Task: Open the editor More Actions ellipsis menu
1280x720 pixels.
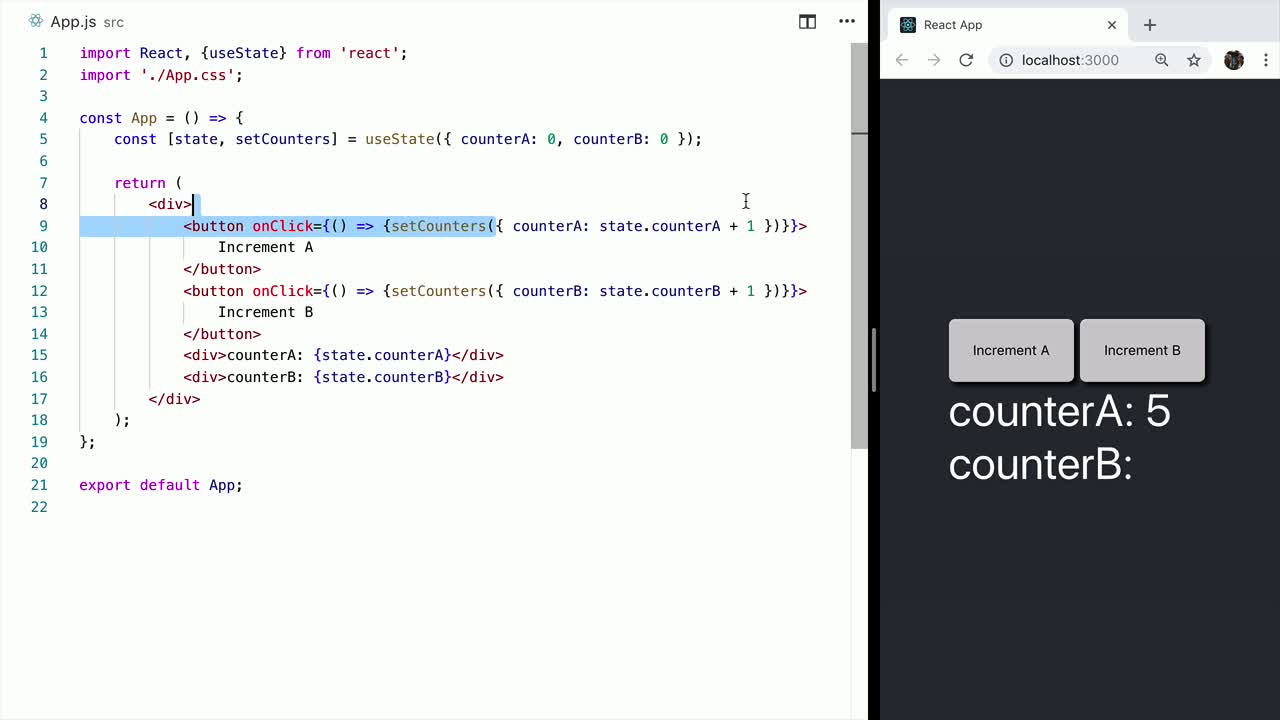Action: click(846, 21)
